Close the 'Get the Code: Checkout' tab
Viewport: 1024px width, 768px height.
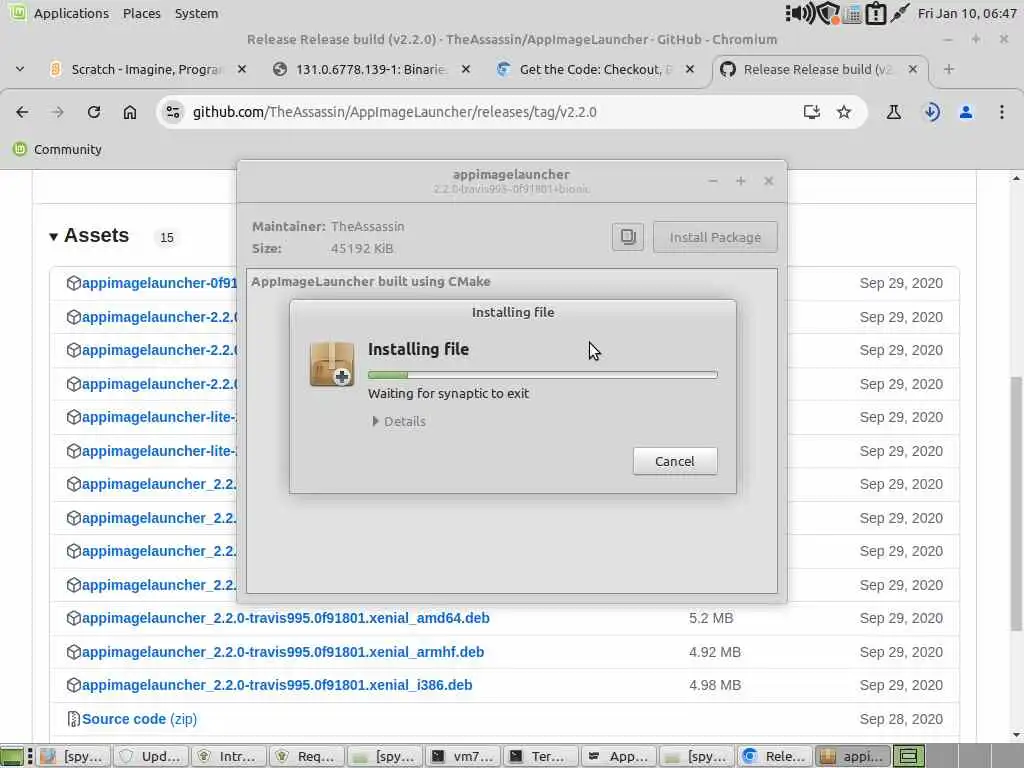690,69
